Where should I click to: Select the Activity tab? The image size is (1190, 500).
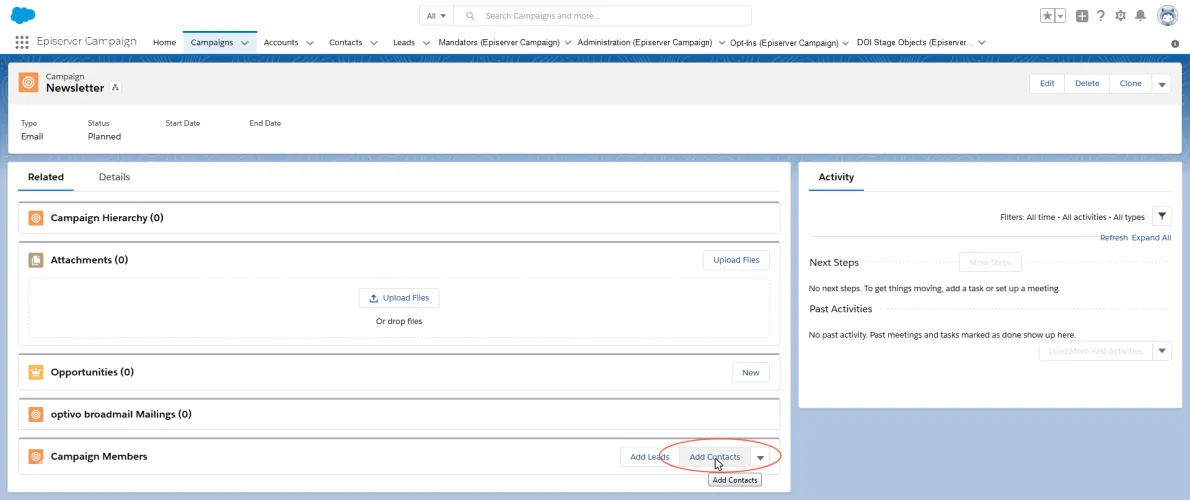point(836,177)
